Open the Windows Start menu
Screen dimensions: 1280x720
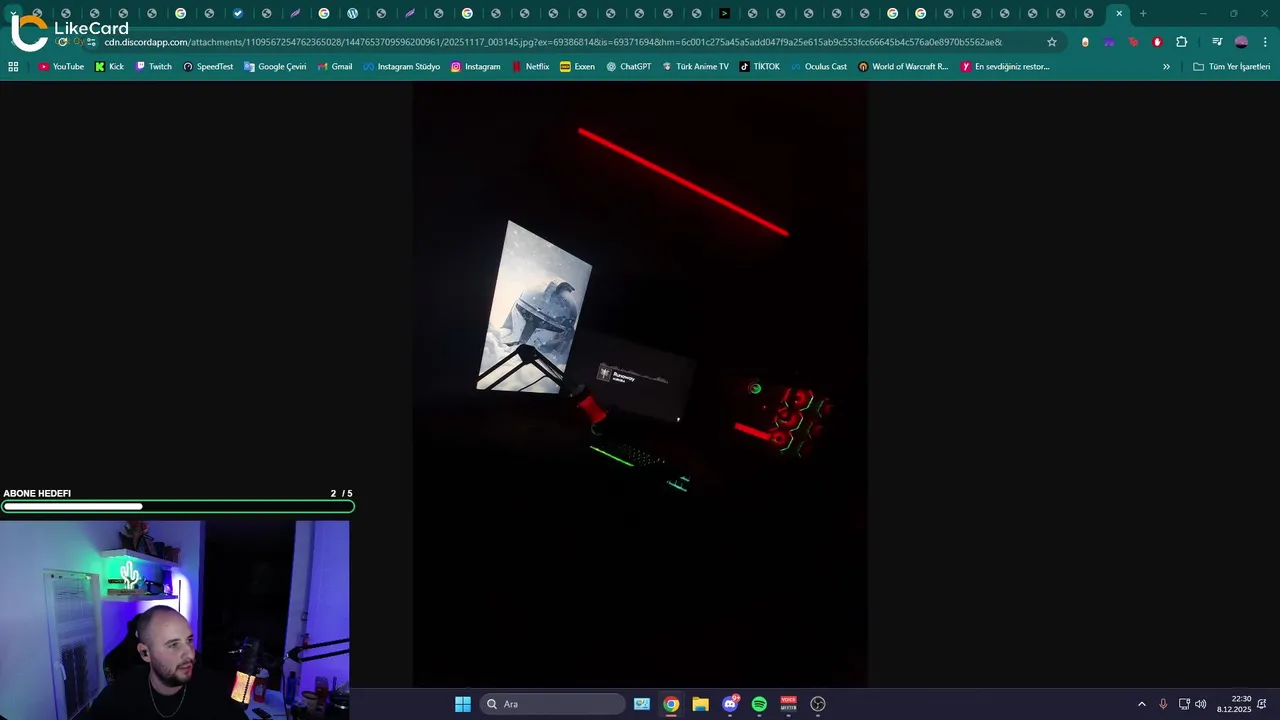[x=463, y=704]
